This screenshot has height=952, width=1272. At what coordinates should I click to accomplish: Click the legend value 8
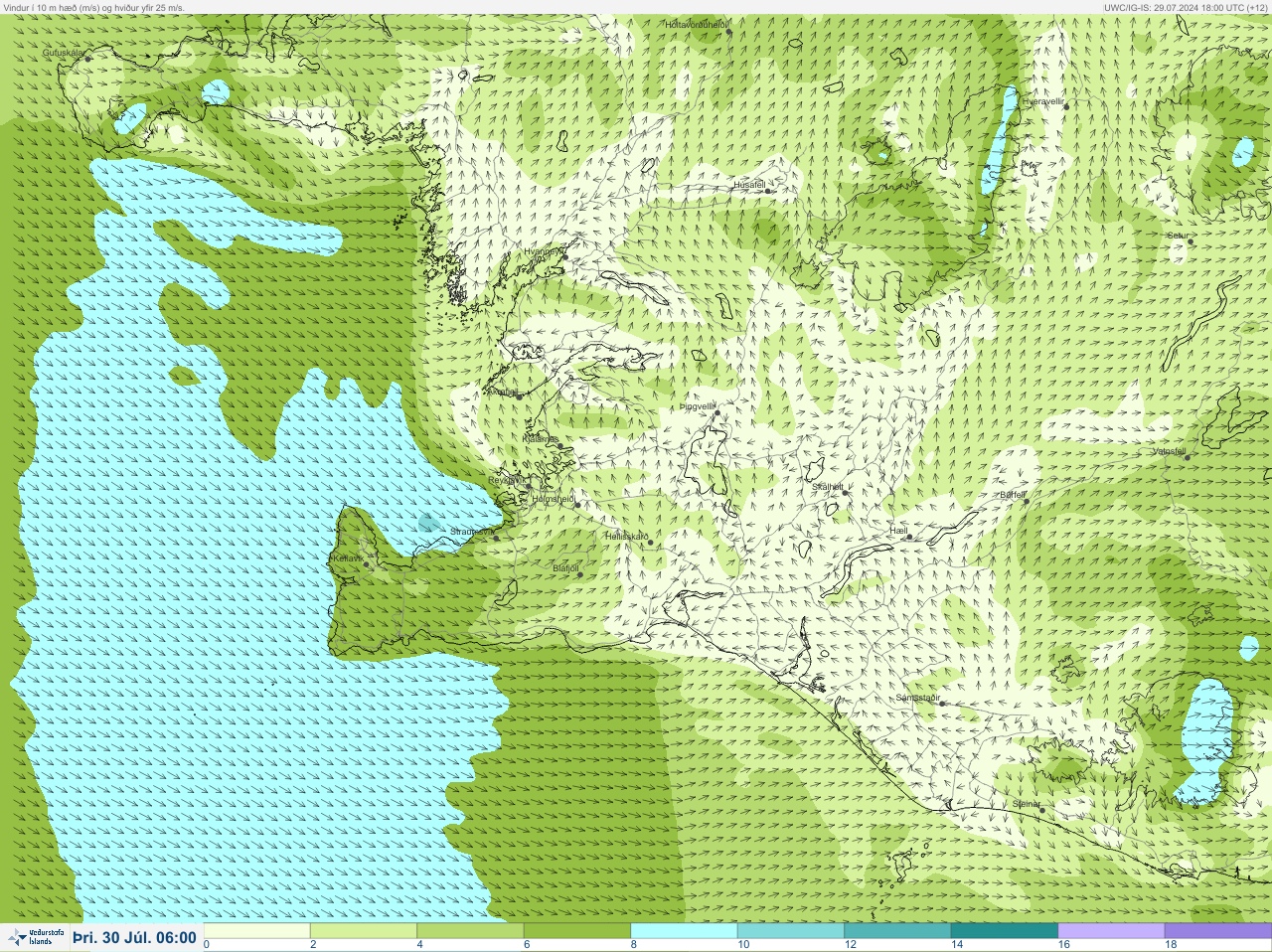(x=633, y=945)
